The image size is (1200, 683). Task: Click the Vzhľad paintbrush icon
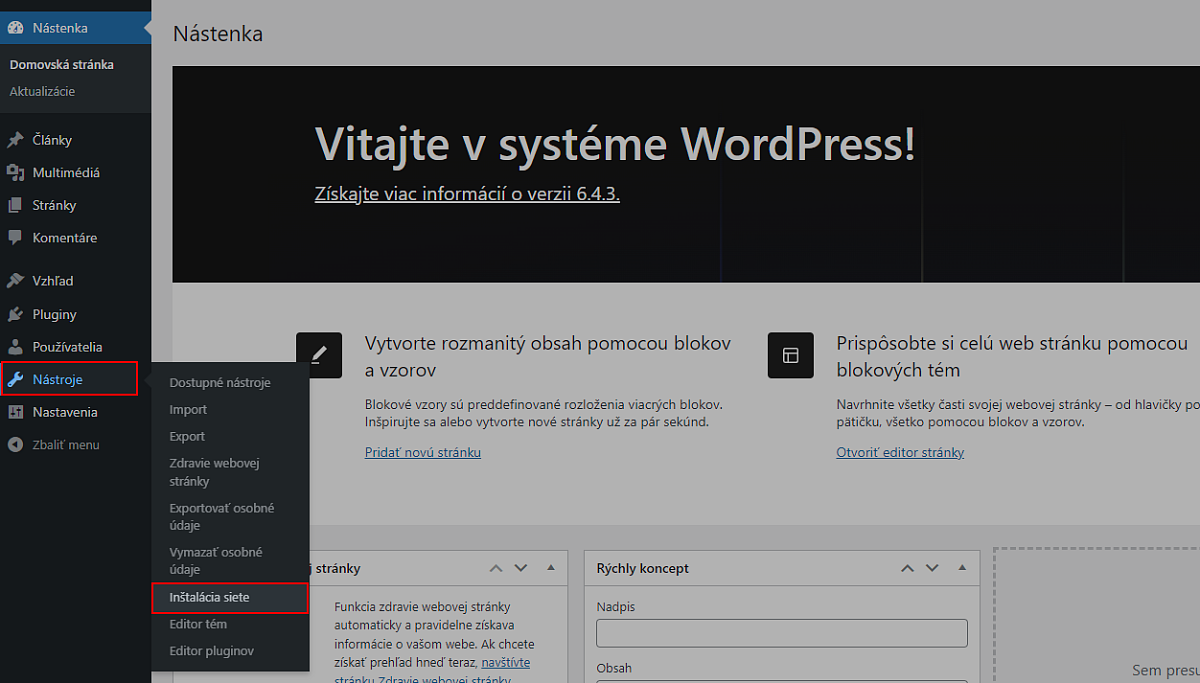coord(15,281)
